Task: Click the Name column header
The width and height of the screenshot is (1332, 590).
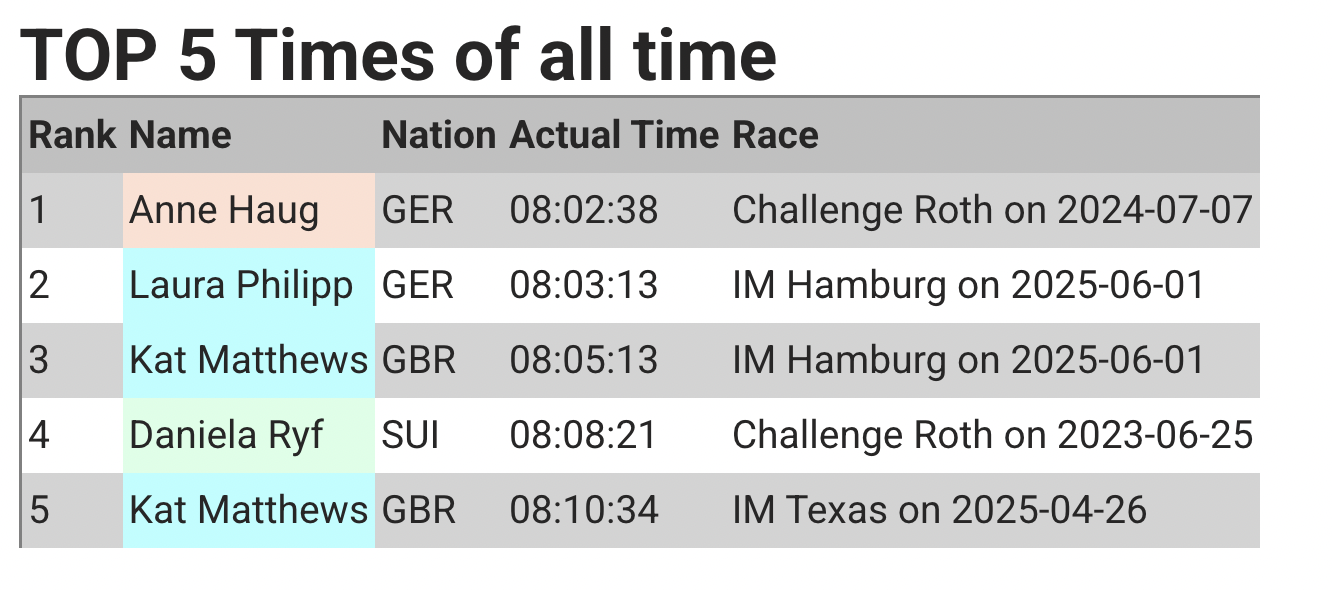Action: [x=181, y=135]
